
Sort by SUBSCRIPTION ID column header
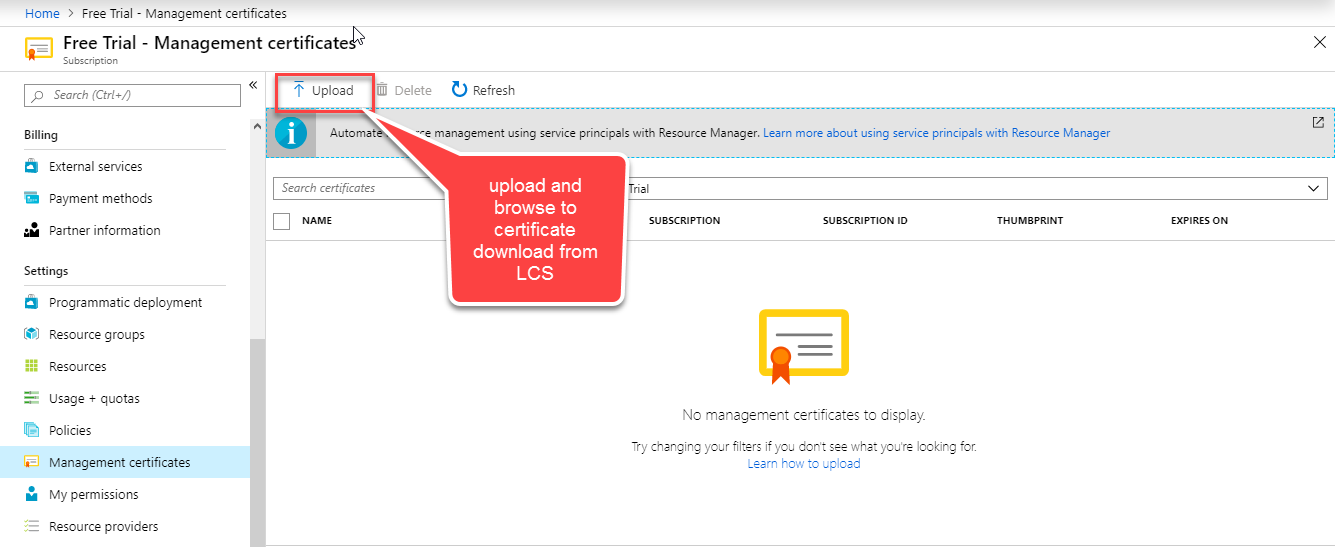(865, 220)
